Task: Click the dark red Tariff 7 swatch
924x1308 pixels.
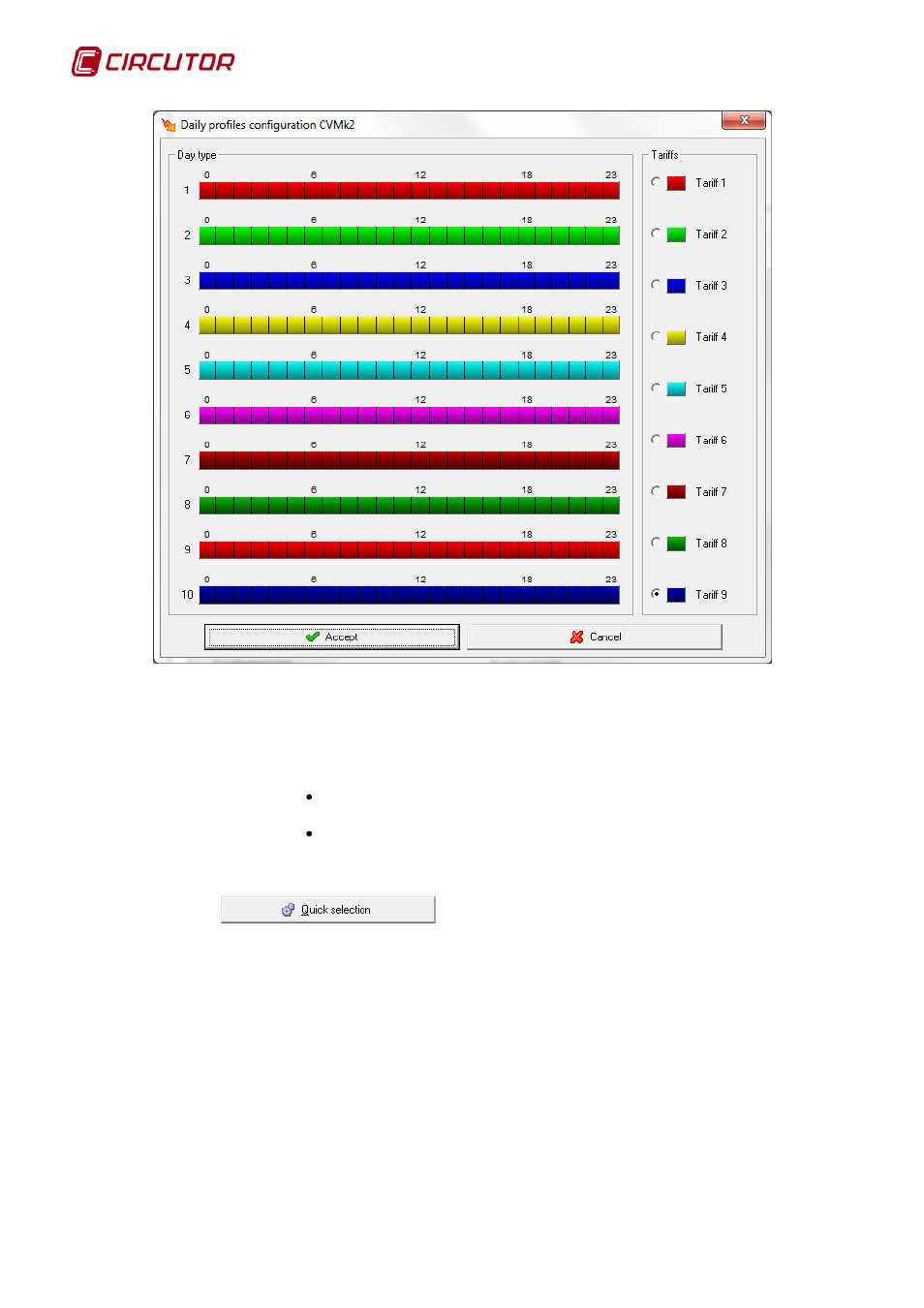Action: click(676, 492)
